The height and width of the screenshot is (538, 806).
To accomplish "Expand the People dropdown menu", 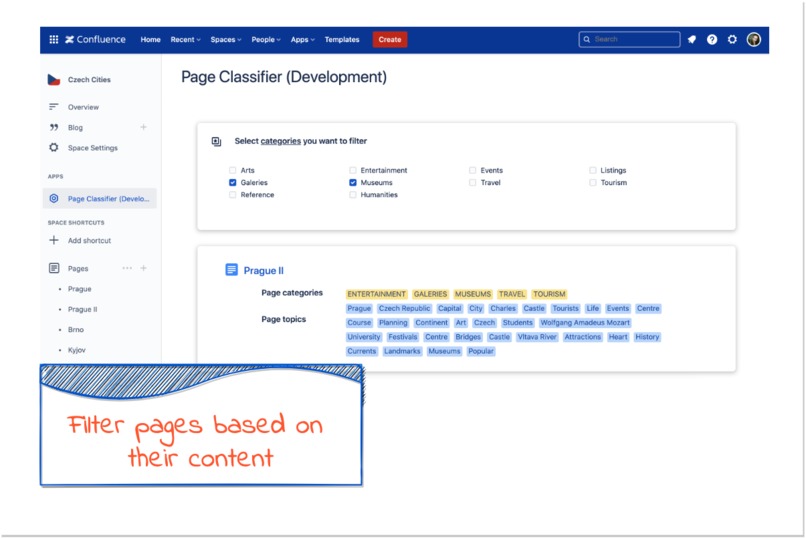I will point(266,40).
